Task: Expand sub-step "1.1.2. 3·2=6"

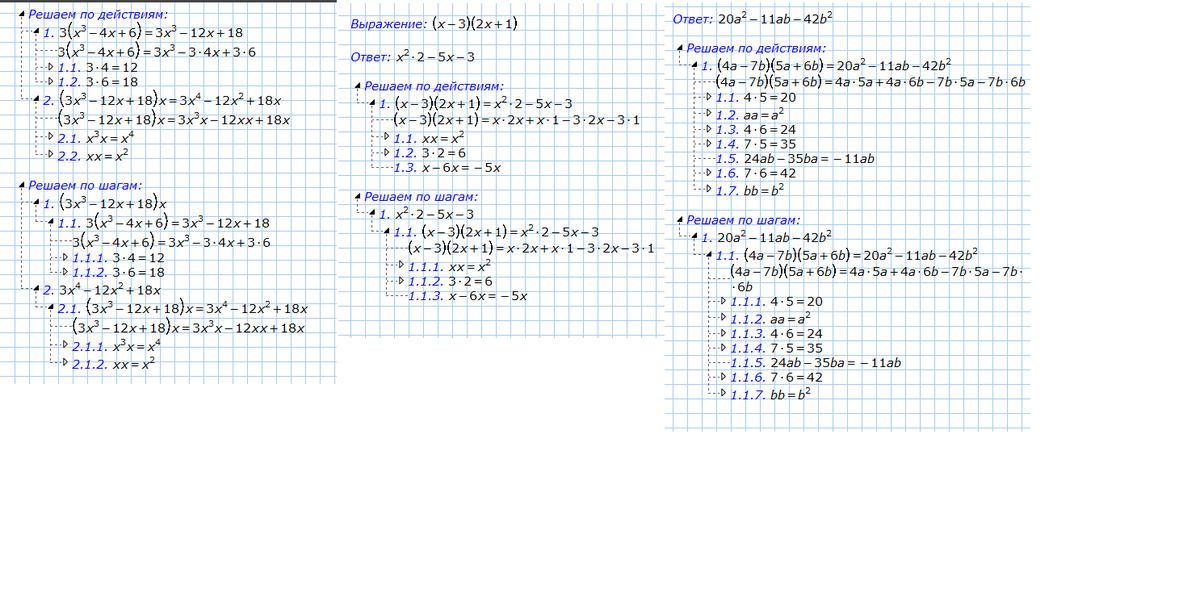Action: coord(402,282)
